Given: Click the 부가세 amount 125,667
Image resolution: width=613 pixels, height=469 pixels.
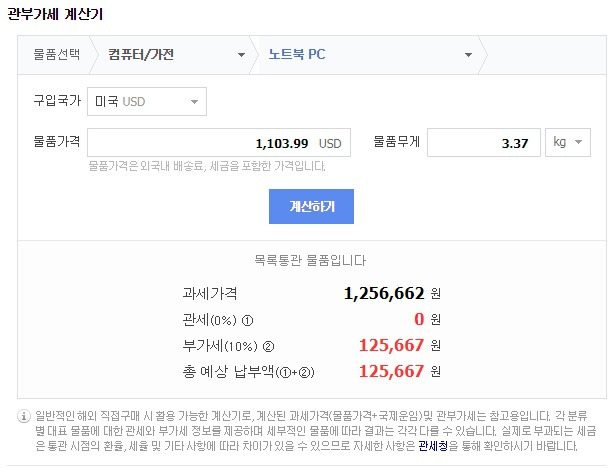Looking at the screenshot, I should click(x=391, y=345).
